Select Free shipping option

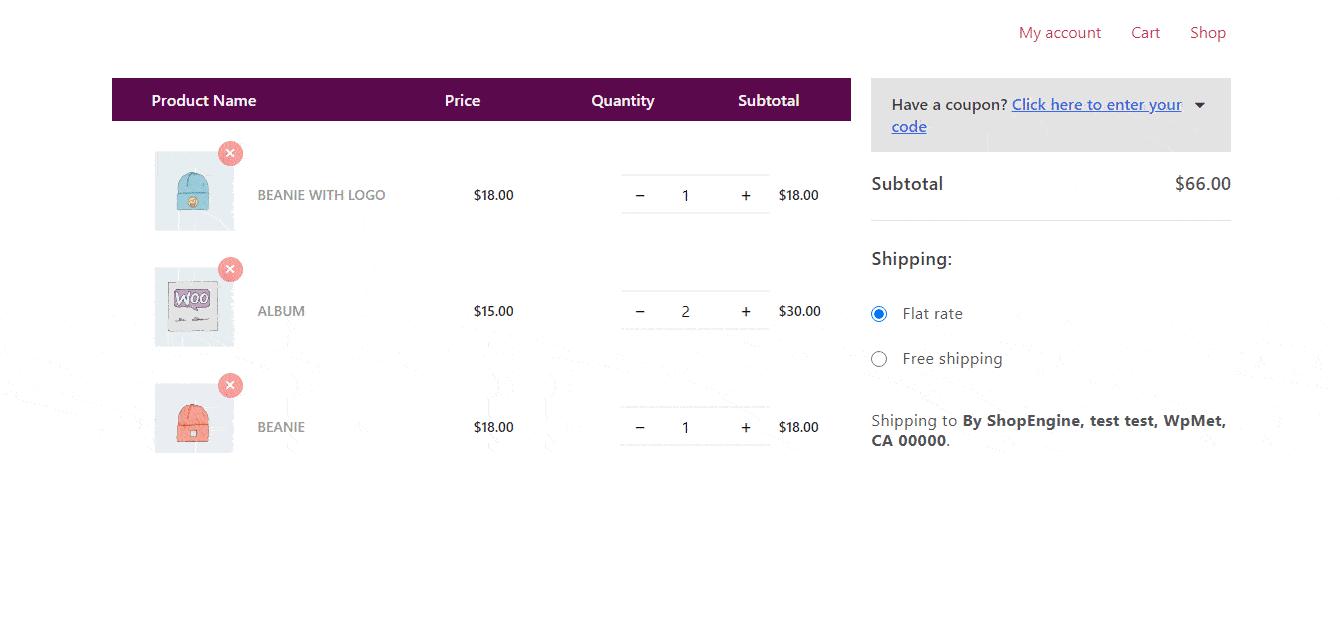click(x=879, y=359)
